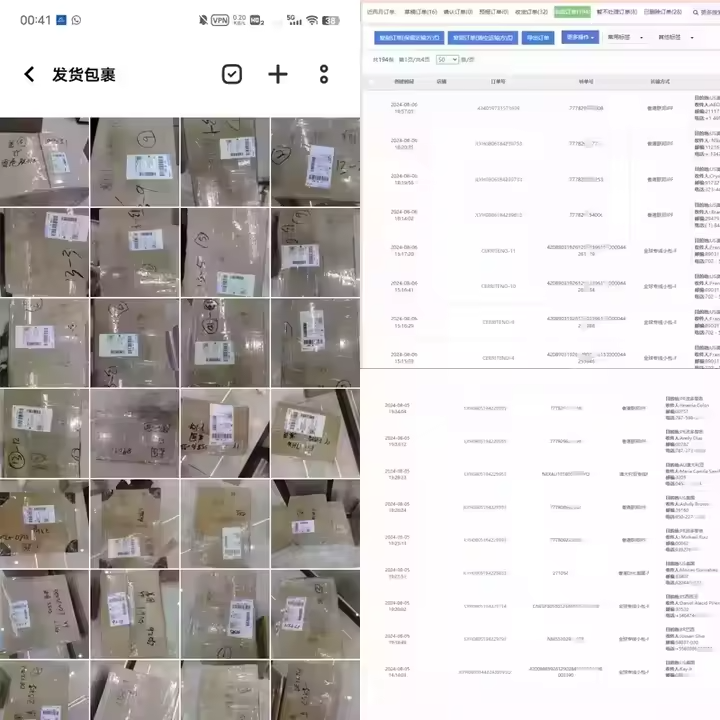The width and height of the screenshot is (720, 720).
Task: Click order number CERRITENO-11
Action: tap(498, 251)
